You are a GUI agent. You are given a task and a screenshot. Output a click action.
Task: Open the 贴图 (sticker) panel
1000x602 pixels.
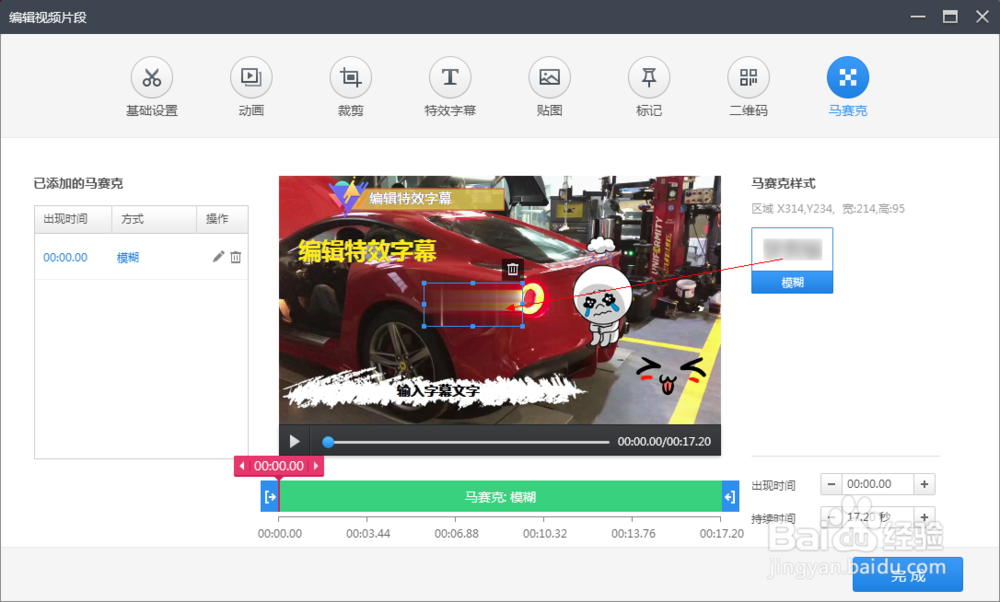[549, 86]
